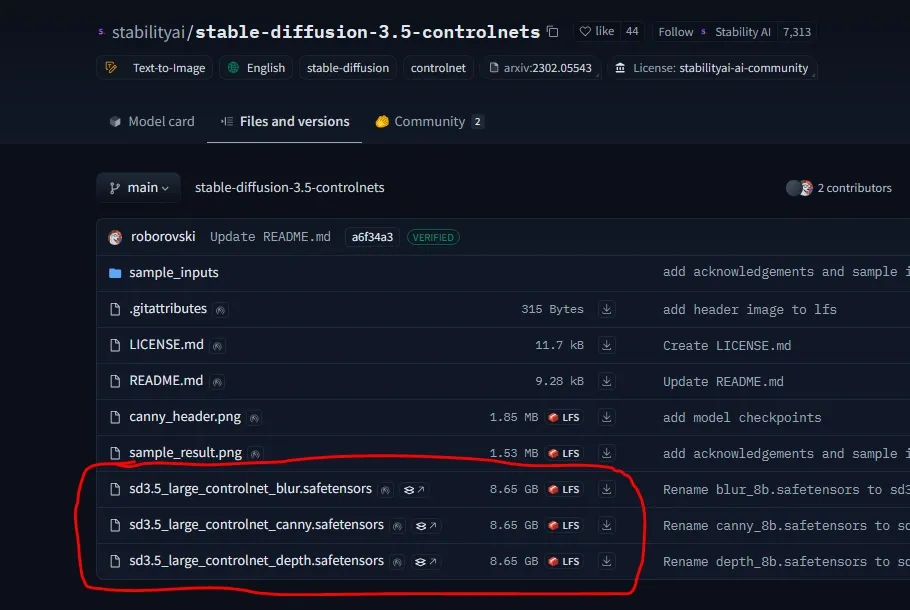This screenshot has width=910, height=610.
Task: Like the repository with the heart button
Action: click(x=597, y=31)
